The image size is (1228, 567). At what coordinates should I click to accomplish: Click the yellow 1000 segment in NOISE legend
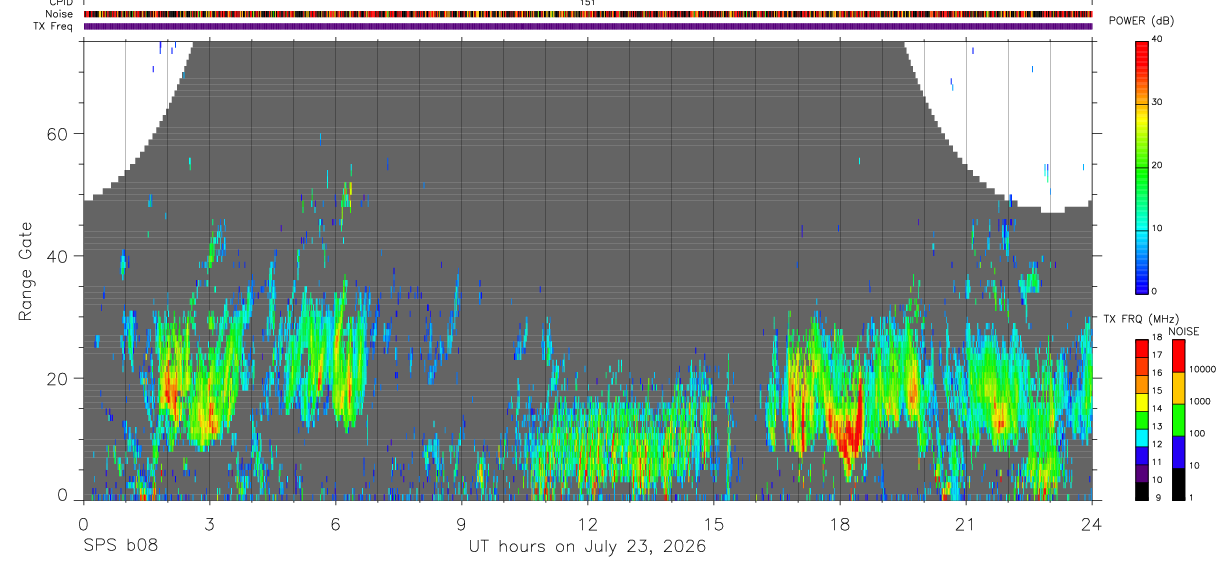click(x=1180, y=387)
